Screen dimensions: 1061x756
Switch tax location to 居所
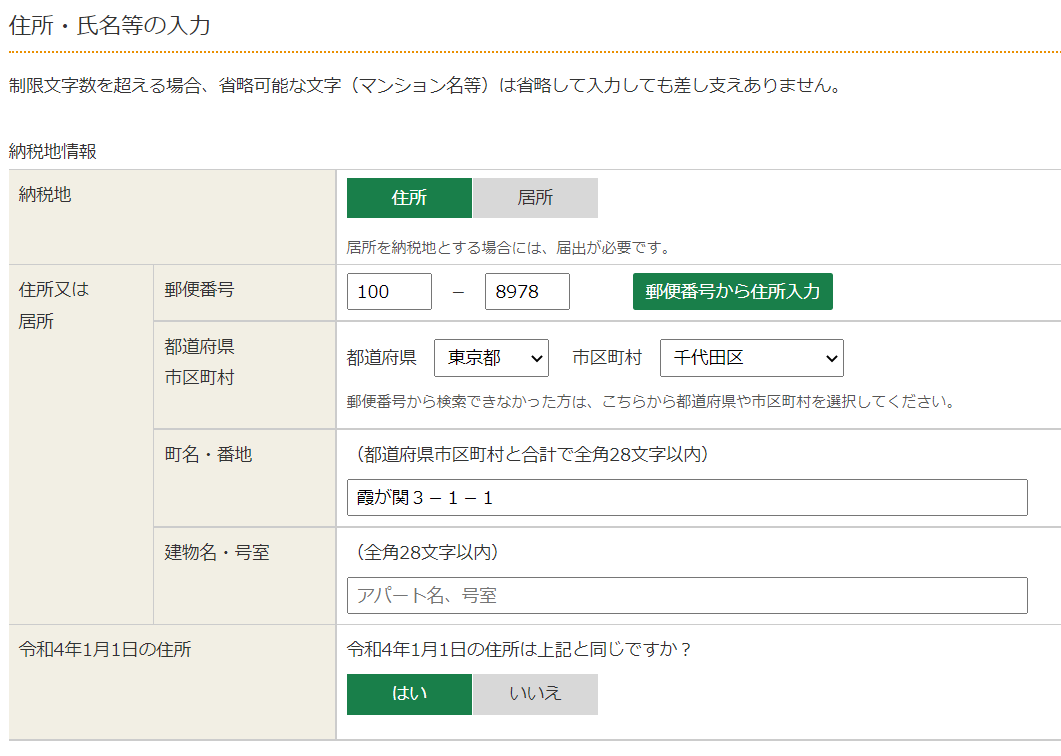click(535, 198)
